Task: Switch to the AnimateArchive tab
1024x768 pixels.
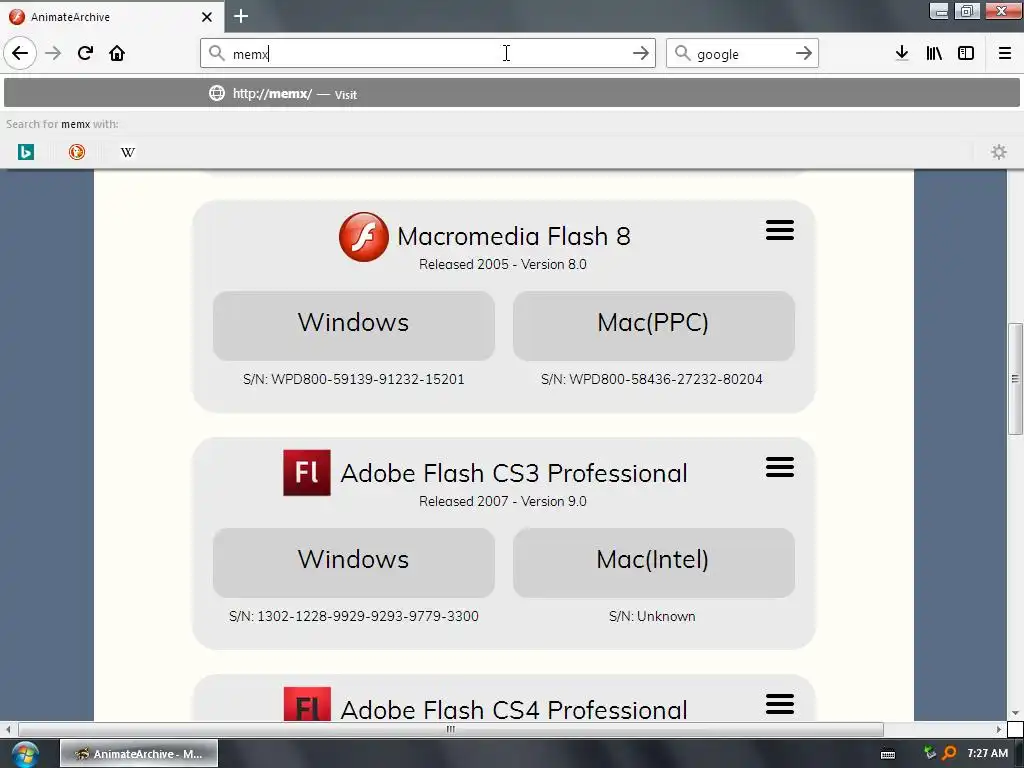Action: [x=111, y=16]
